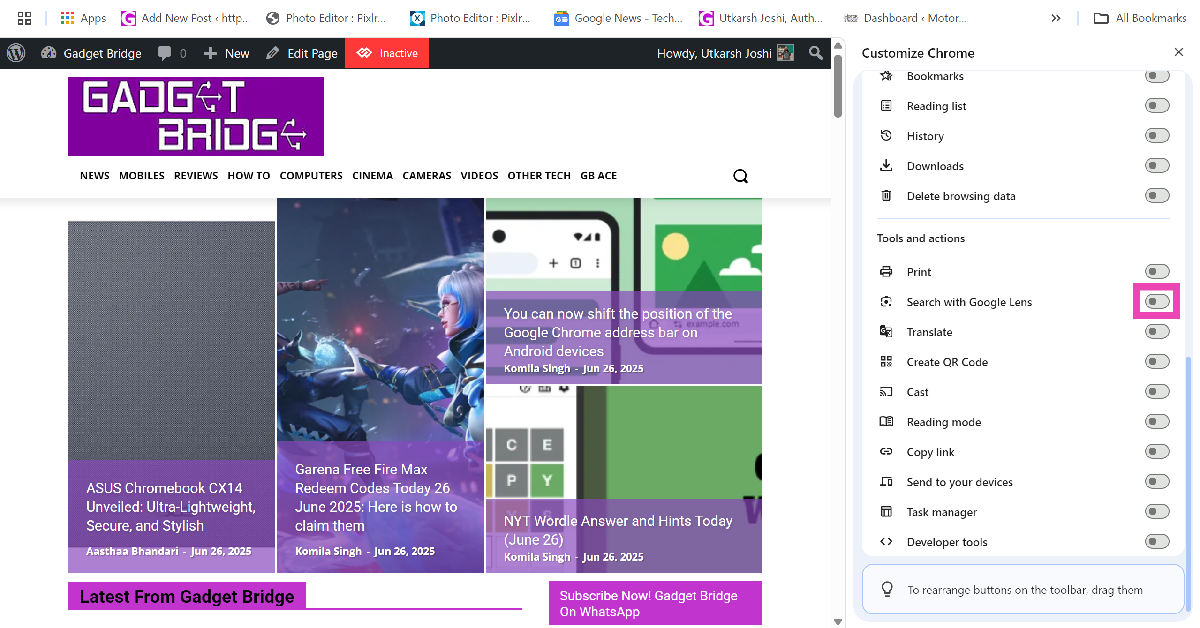This screenshot has width=1200, height=628.
Task: Open All Bookmarks folder
Action: [1139, 18]
